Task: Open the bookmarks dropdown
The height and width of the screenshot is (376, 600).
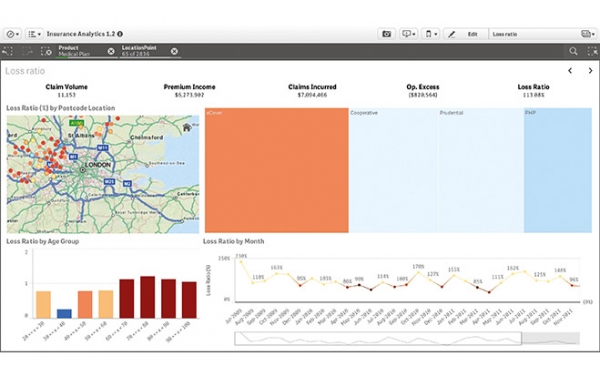Action: point(431,34)
